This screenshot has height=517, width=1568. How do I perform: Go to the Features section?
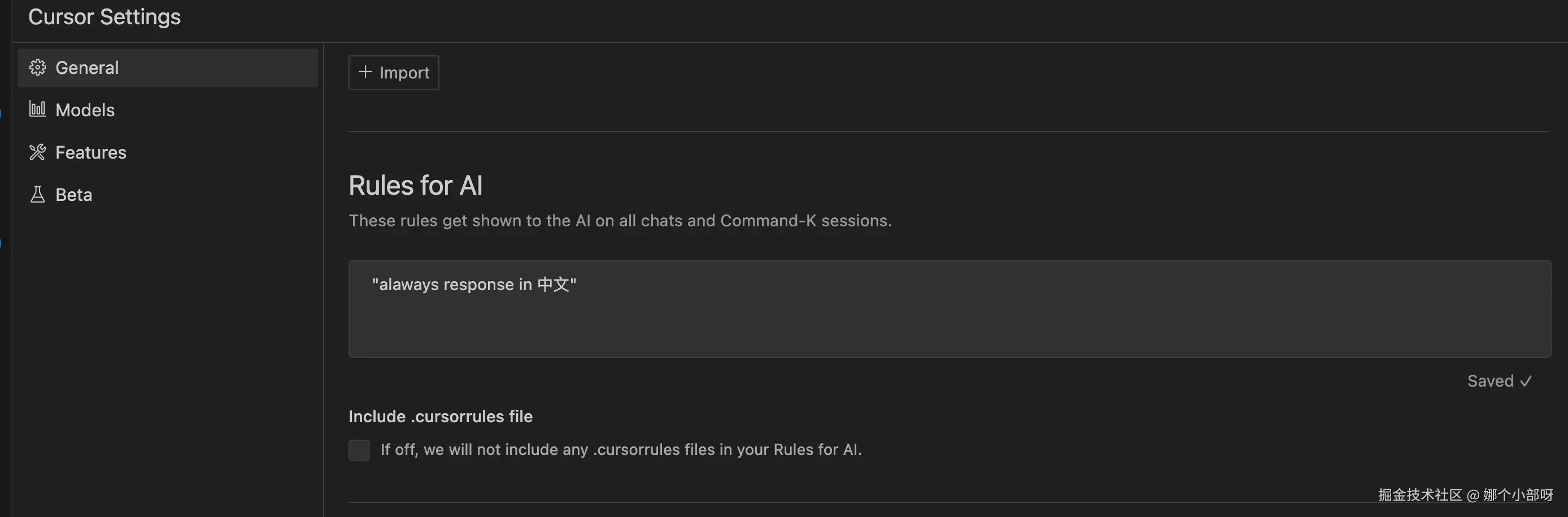click(91, 152)
